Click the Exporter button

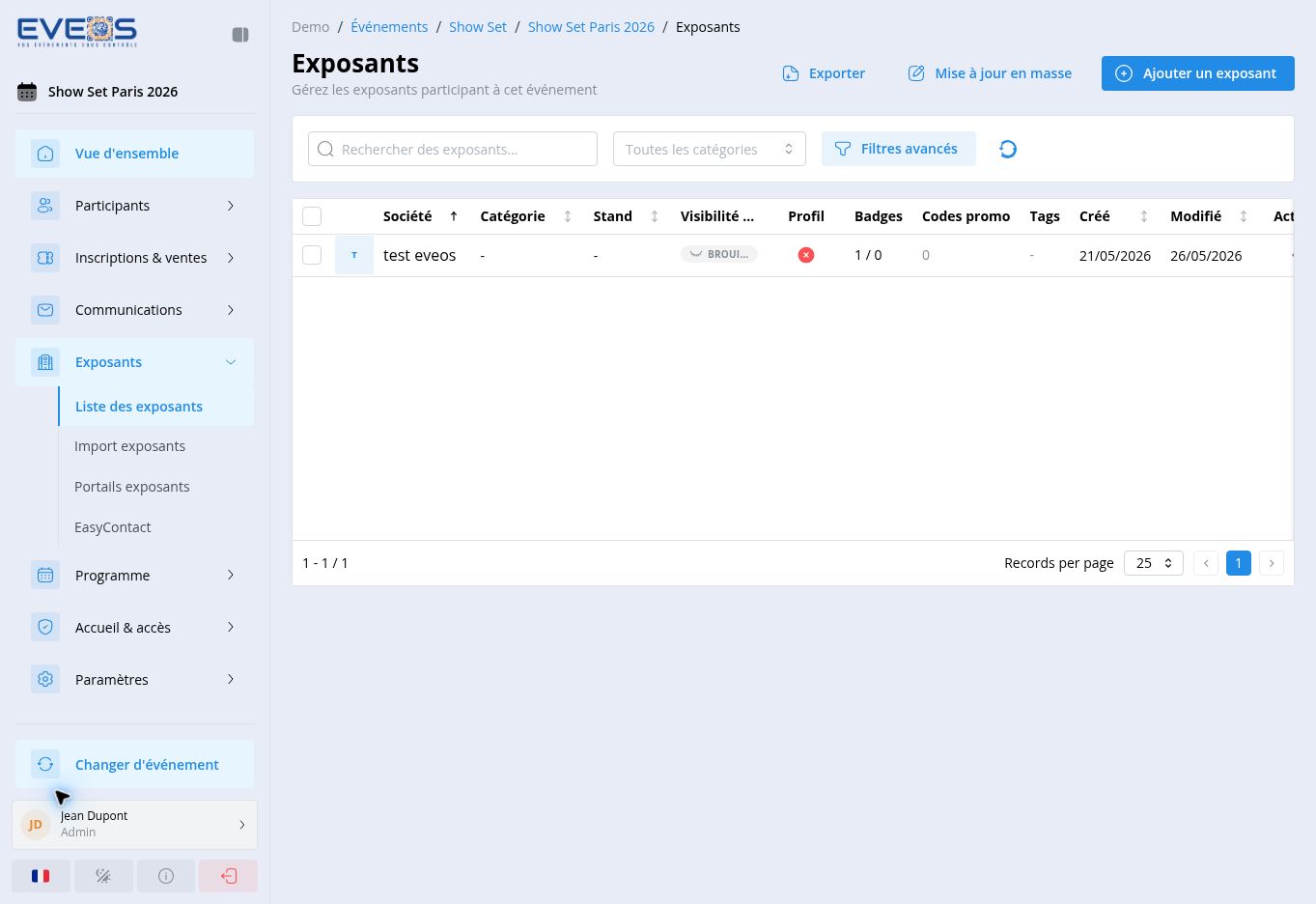[x=824, y=73]
